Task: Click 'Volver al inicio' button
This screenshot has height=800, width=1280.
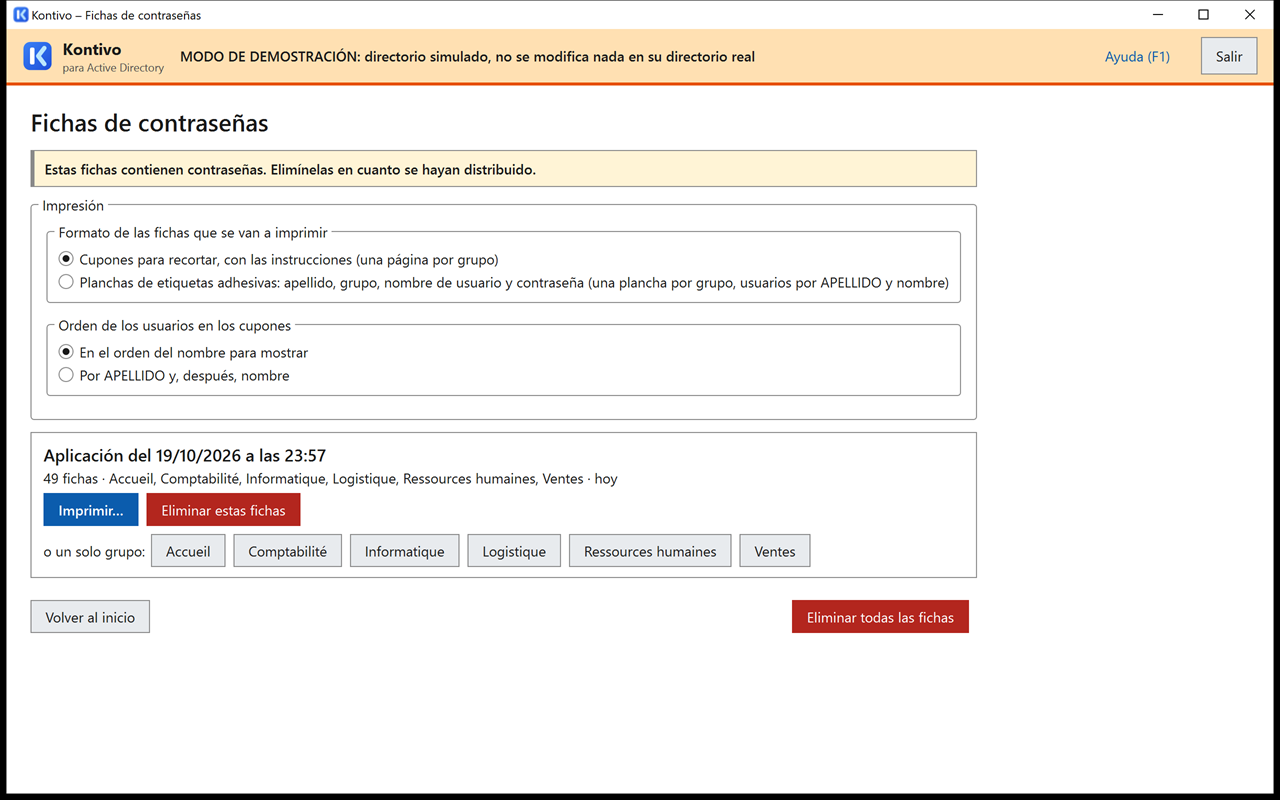Action: point(90,617)
